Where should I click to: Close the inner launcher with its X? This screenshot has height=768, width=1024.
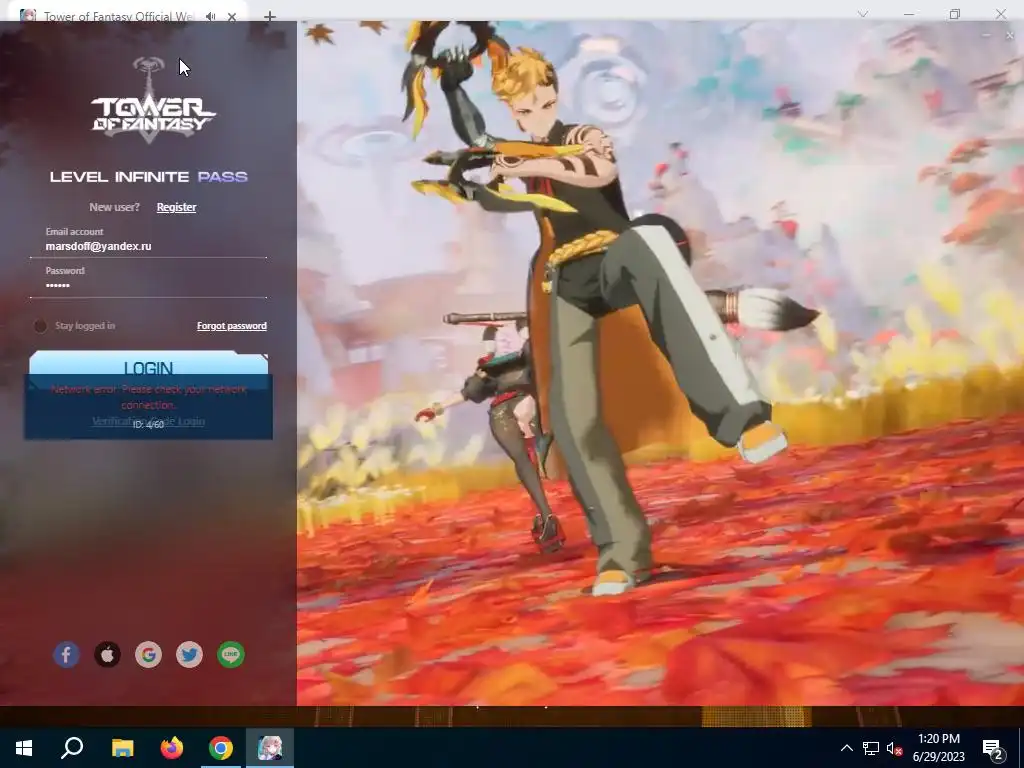click(x=1010, y=35)
